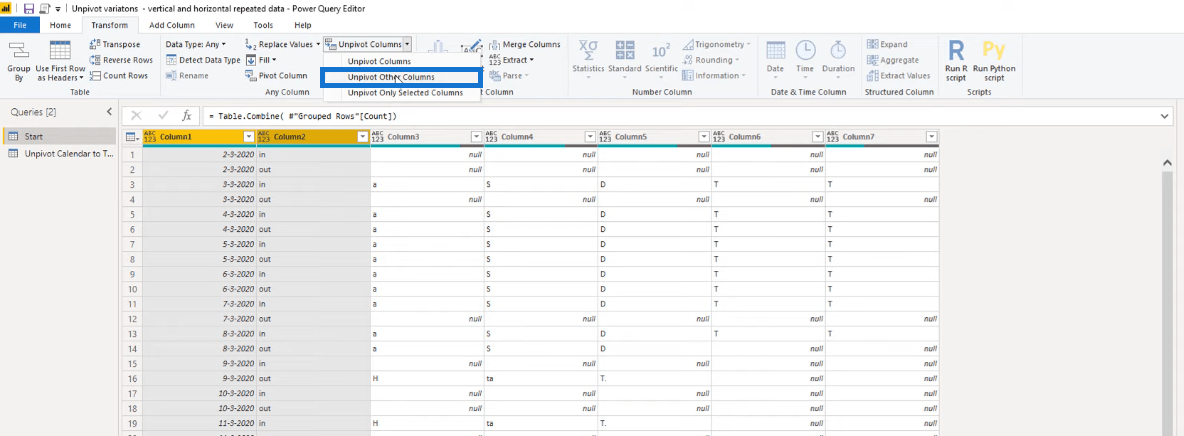This screenshot has height=436, width=1184.
Task: Select the Start query
Action: (x=58, y=137)
